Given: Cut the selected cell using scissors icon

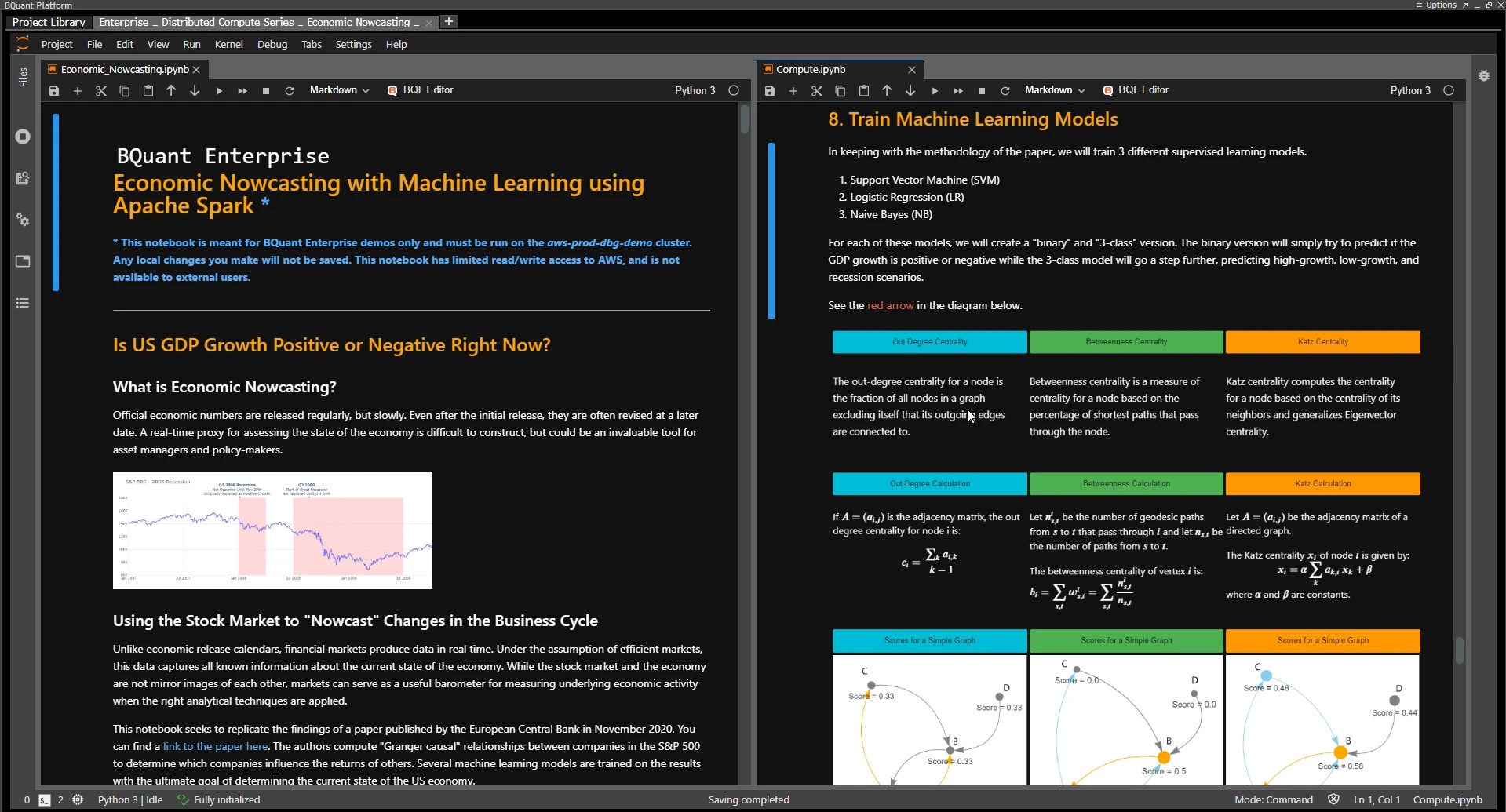Looking at the screenshot, I should click(101, 90).
